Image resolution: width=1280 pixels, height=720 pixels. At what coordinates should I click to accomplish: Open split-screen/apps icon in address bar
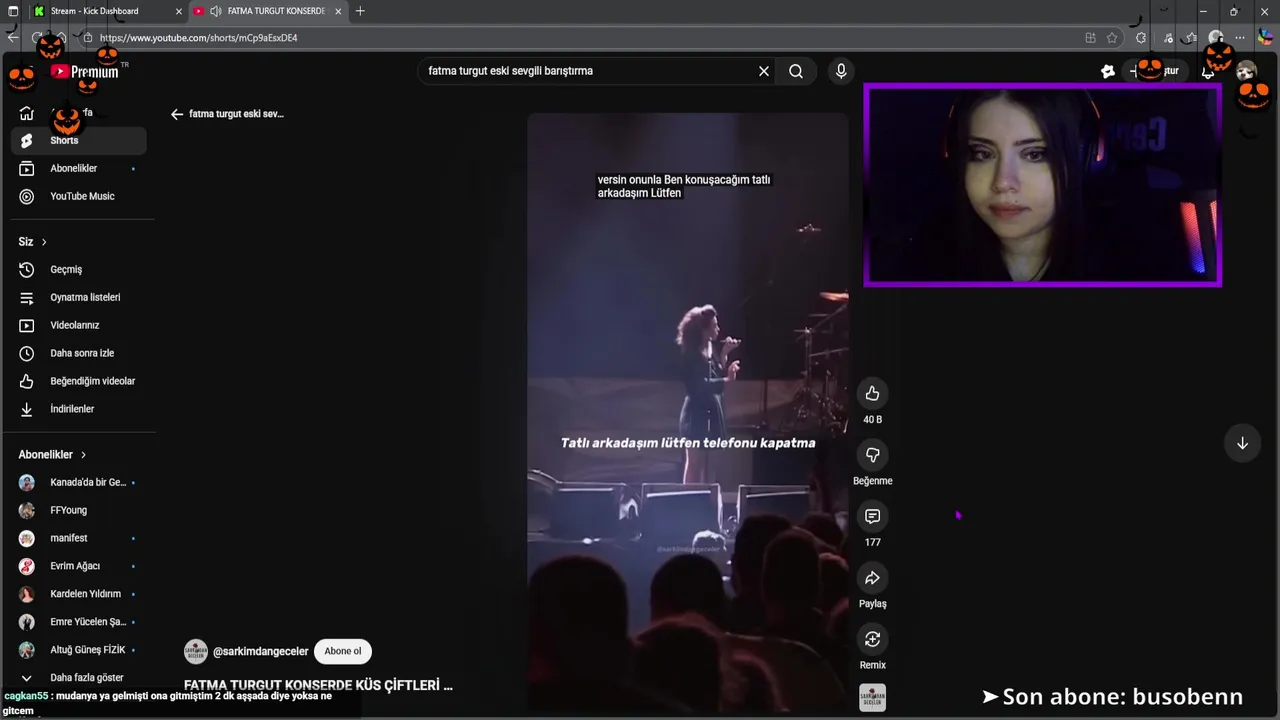pyautogui.click(x=1090, y=38)
